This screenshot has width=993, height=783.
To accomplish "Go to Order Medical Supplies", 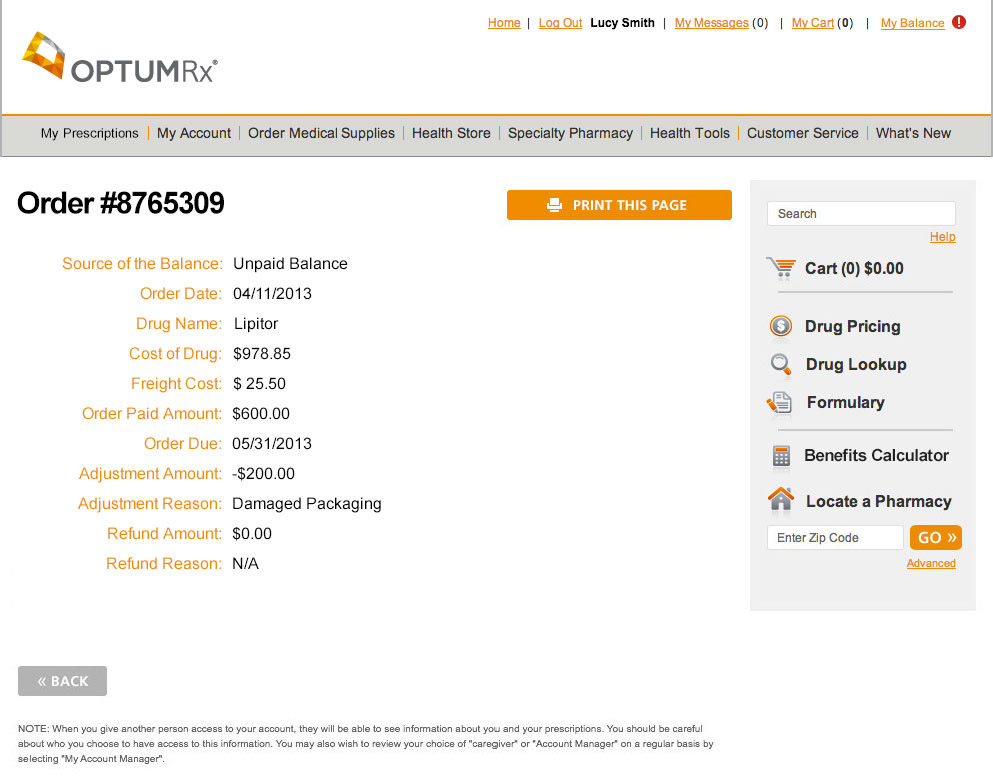I will 321,133.
